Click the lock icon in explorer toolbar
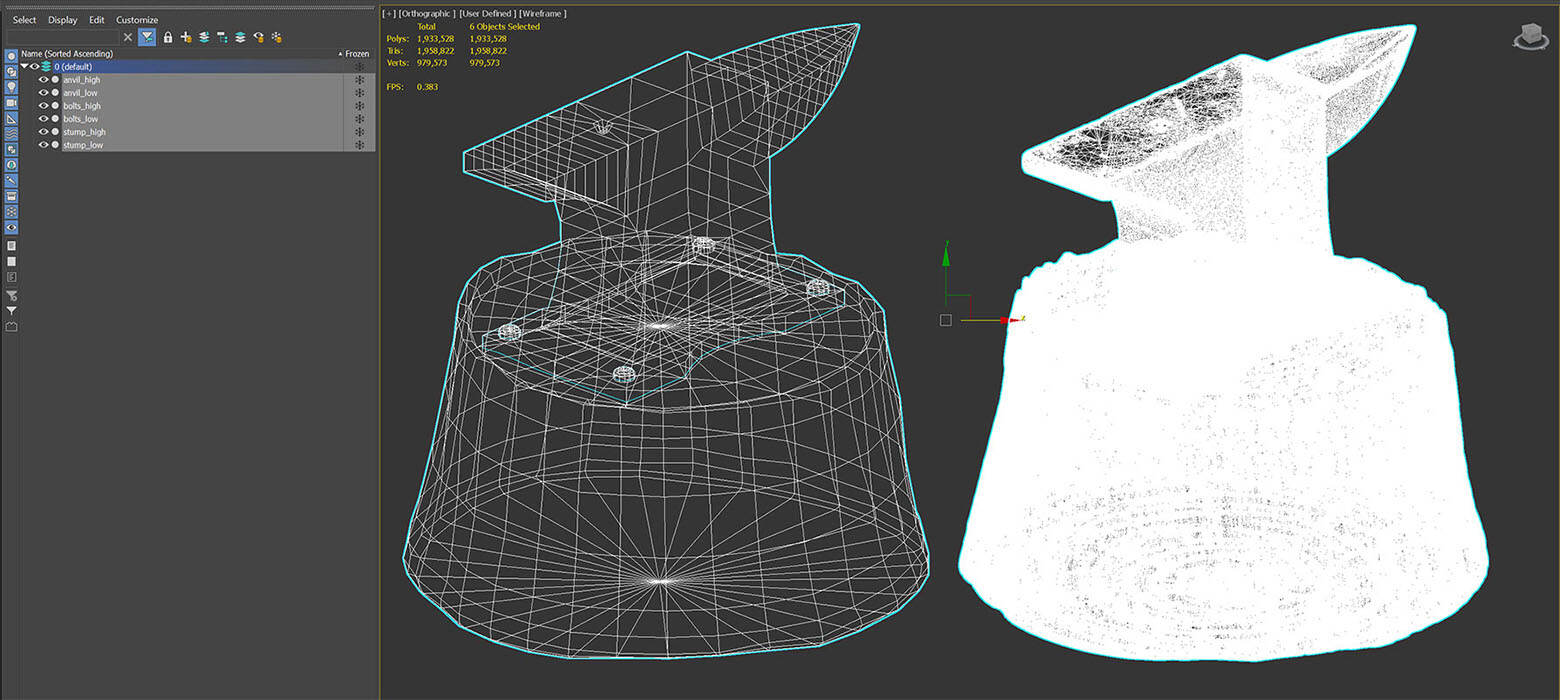The width and height of the screenshot is (1560, 700). (x=168, y=37)
